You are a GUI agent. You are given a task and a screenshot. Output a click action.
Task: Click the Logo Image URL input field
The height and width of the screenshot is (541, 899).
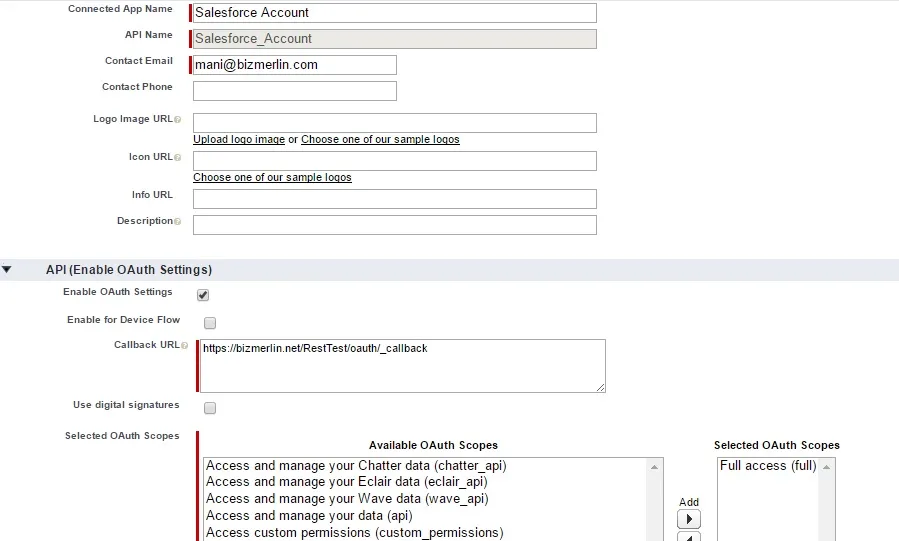pyautogui.click(x=394, y=123)
